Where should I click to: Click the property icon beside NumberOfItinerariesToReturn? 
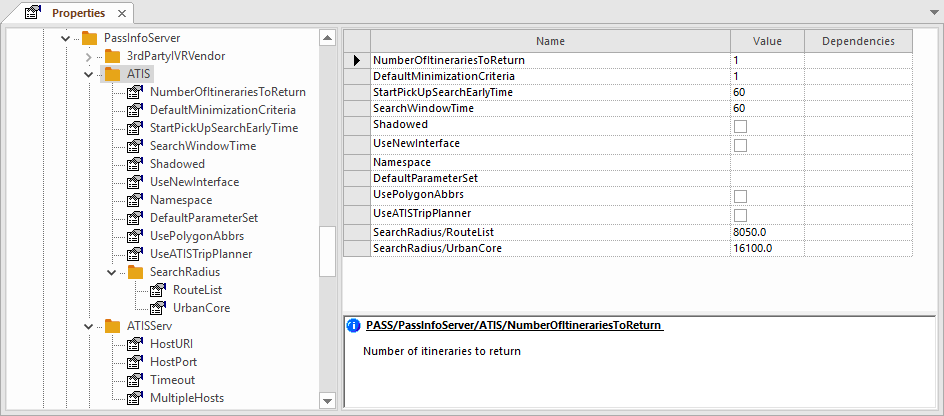[135, 92]
